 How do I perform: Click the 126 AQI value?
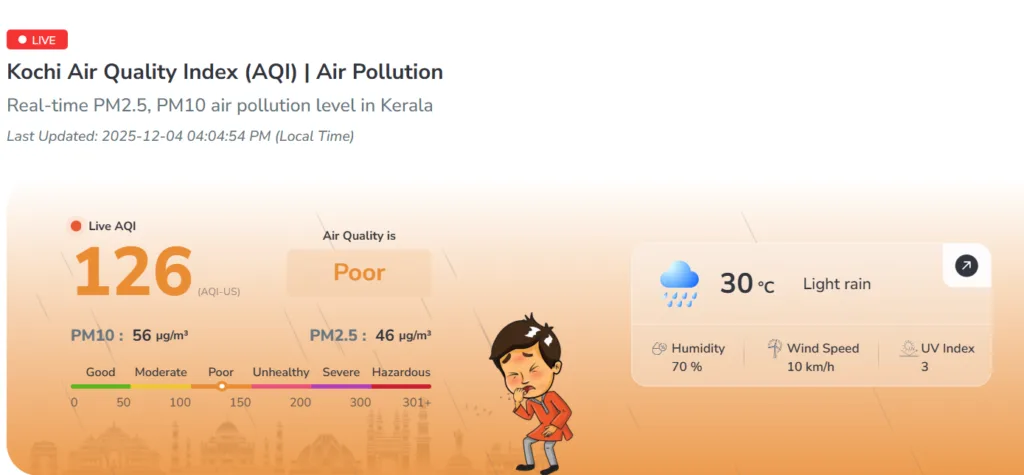(133, 271)
